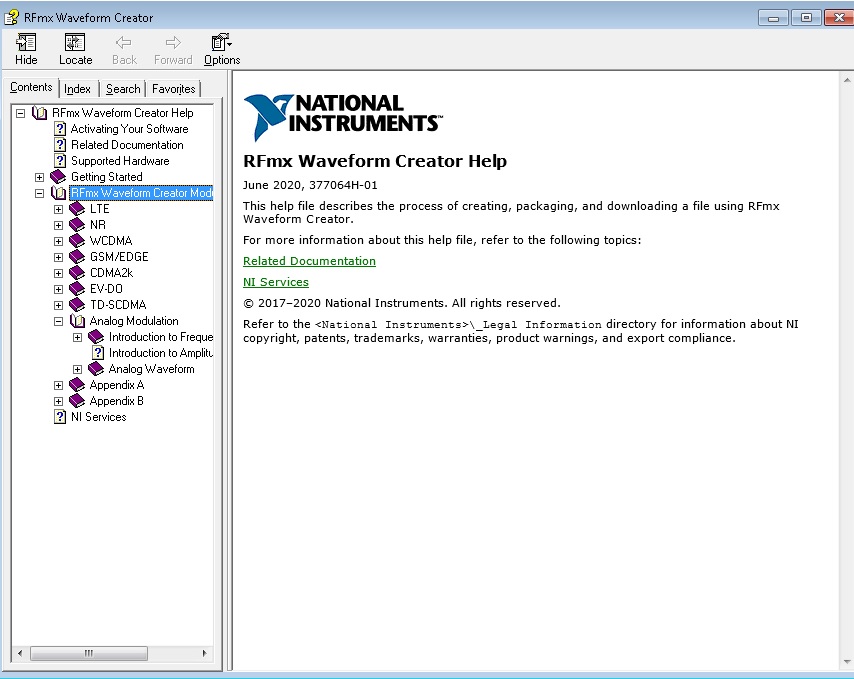The image size is (854, 679).
Task: Expand the TD-SCDMA tree node
Action: point(58,305)
